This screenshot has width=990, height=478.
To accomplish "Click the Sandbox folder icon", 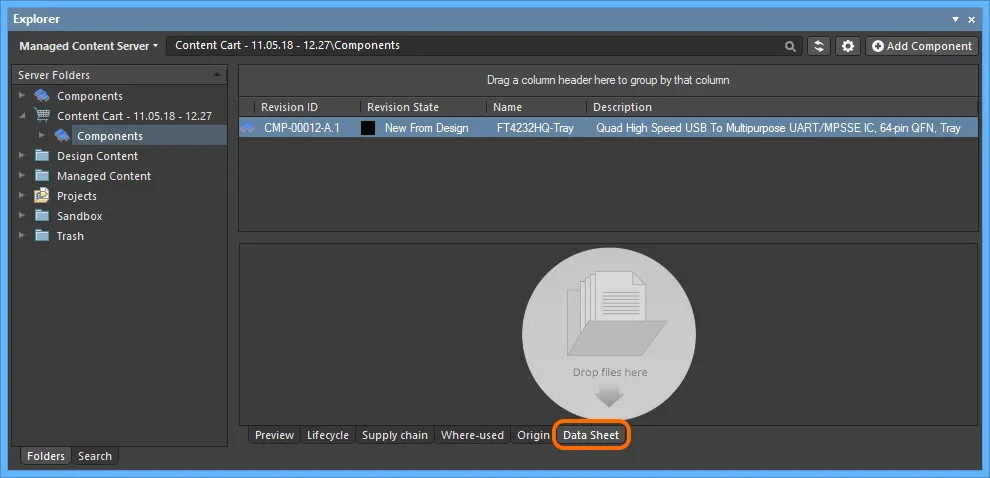I will coord(42,215).
